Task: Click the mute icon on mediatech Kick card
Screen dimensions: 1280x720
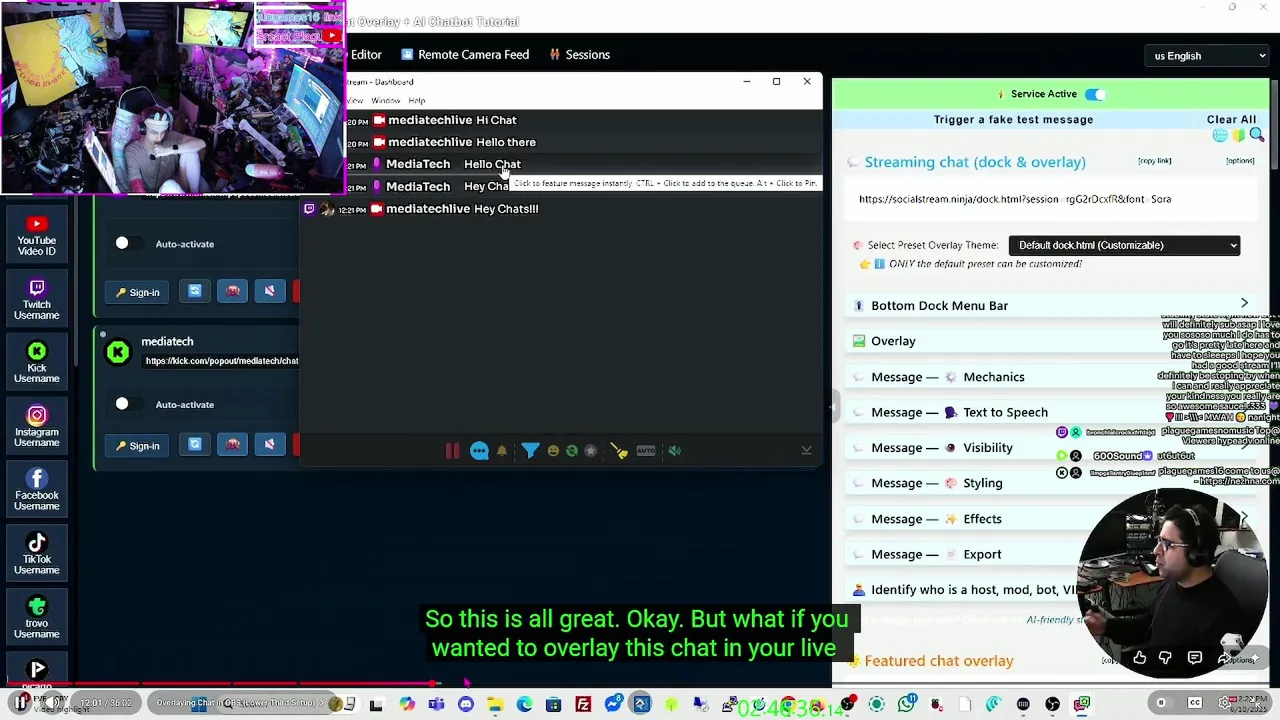Action: coord(269,445)
